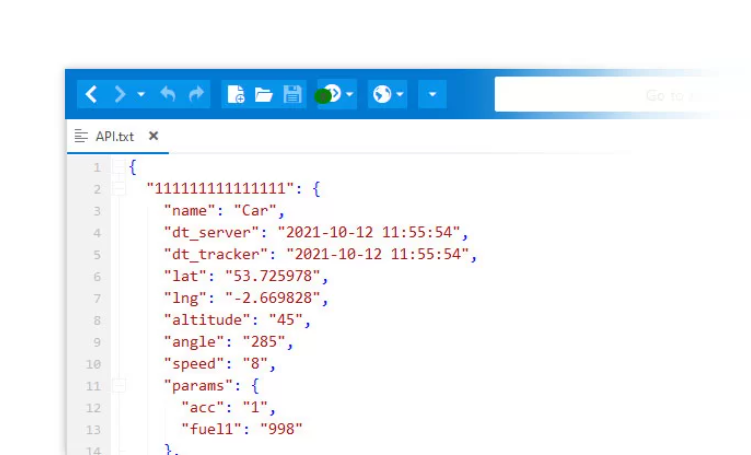The image size is (751, 455).
Task: Collapse the params fold on line 11
Action: (x=119, y=386)
